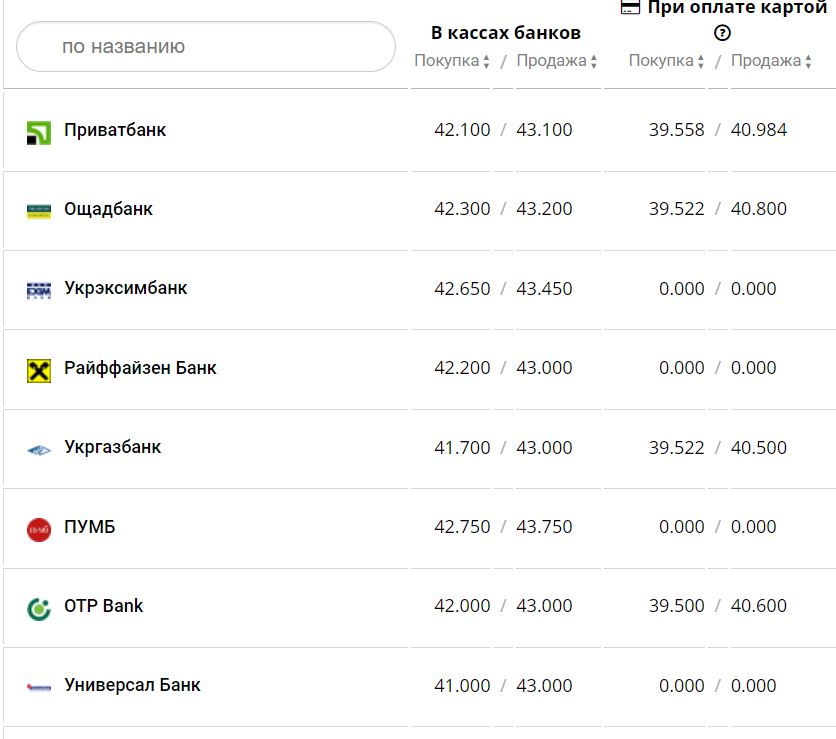This screenshot has width=836, height=739.
Task: Click the Укргазбанк logo icon
Action: (38, 450)
